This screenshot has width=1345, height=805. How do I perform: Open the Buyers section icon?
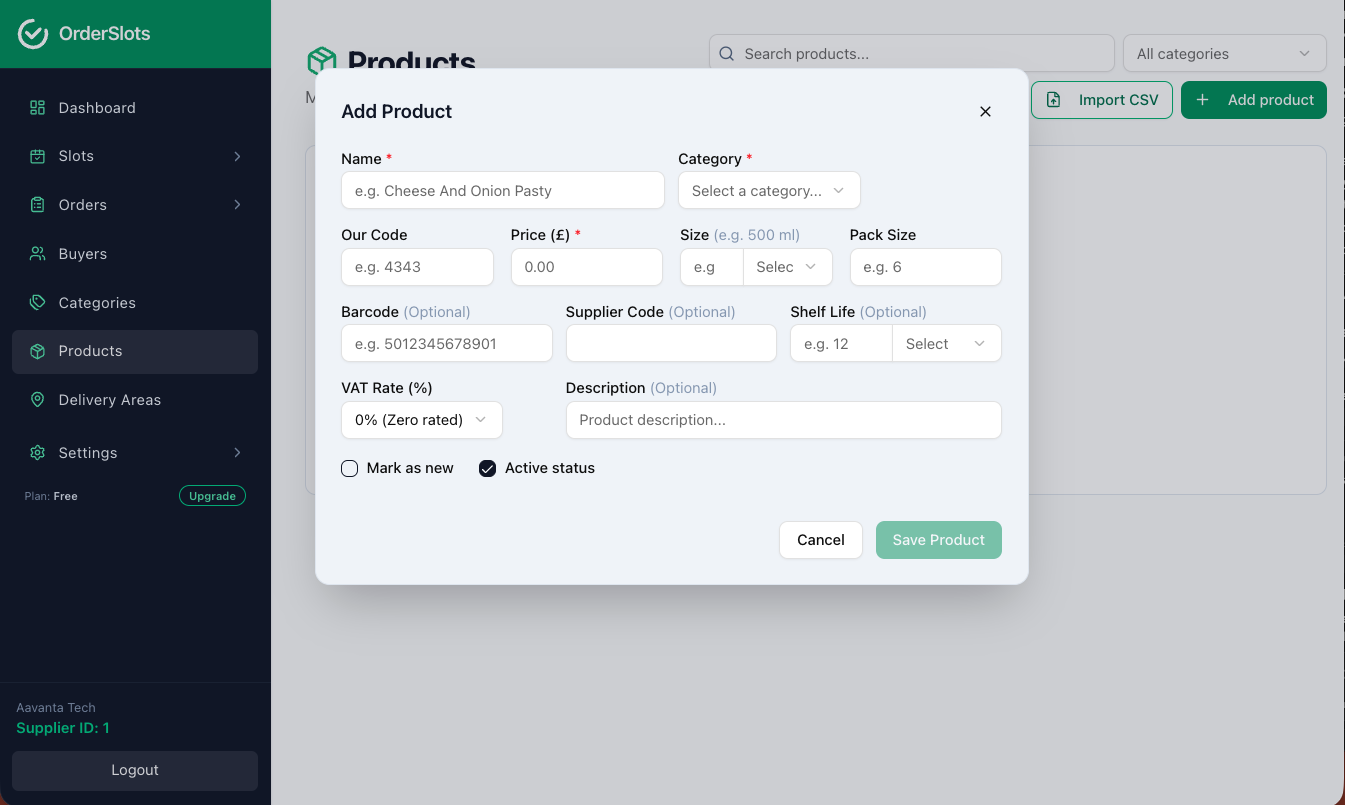pyautogui.click(x=37, y=253)
